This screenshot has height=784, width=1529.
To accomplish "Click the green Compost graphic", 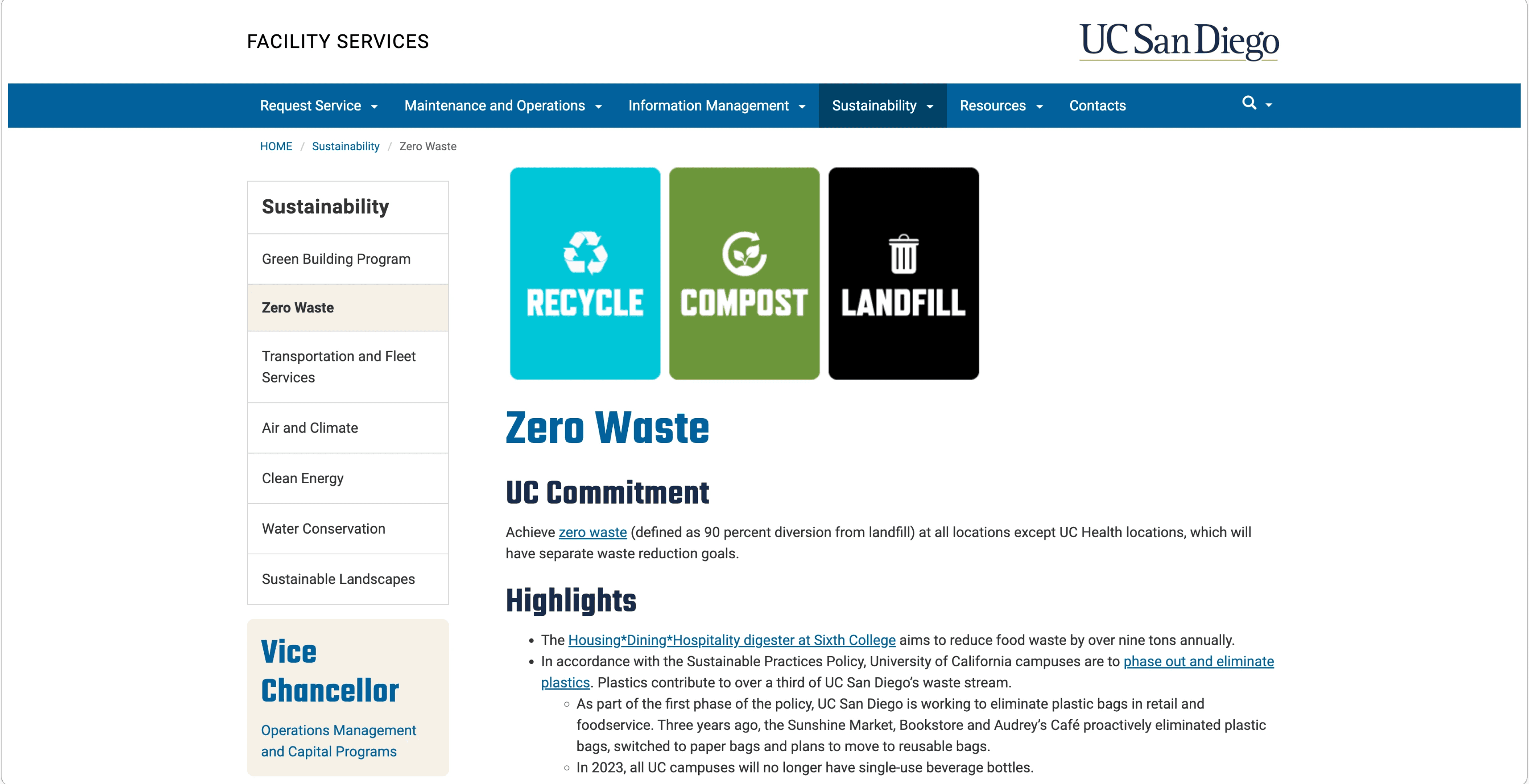I will coord(744,273).
